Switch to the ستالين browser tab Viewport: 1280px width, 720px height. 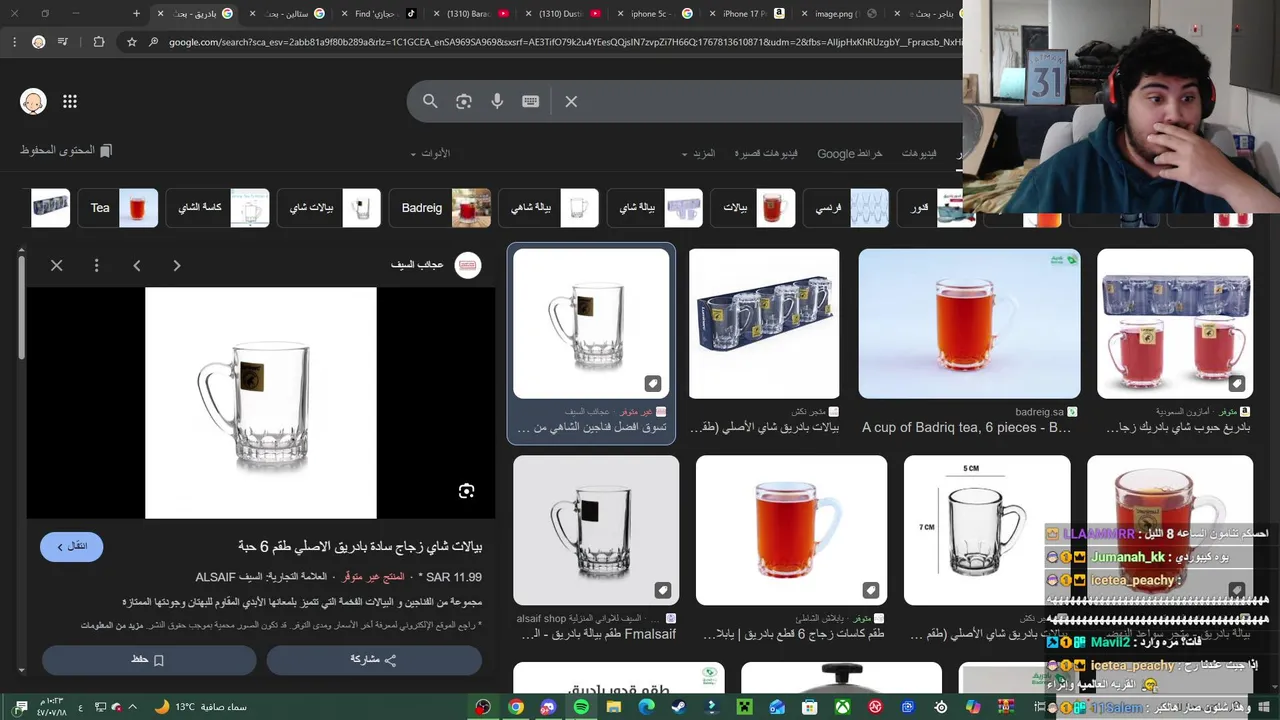click(285, 14)
